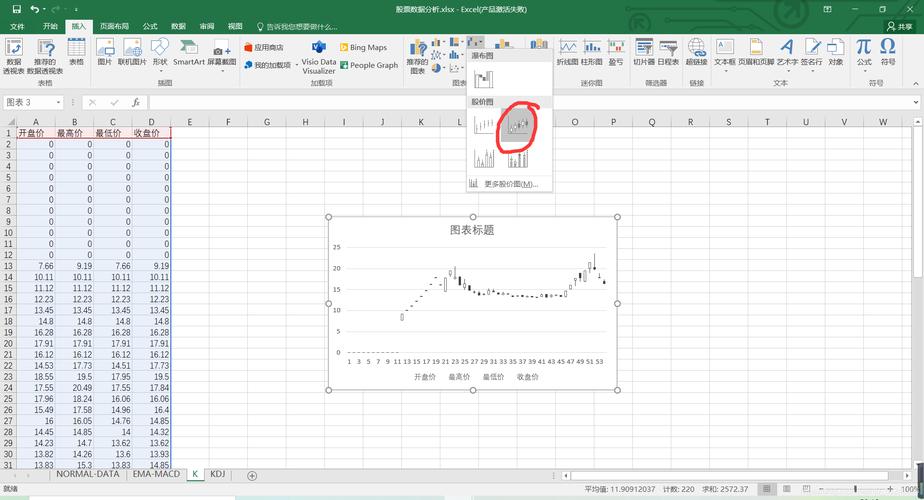The width and height of the screenshot is (924, 500).
Task: Insert Online Pictures (联机图片)
Action: 132,52
